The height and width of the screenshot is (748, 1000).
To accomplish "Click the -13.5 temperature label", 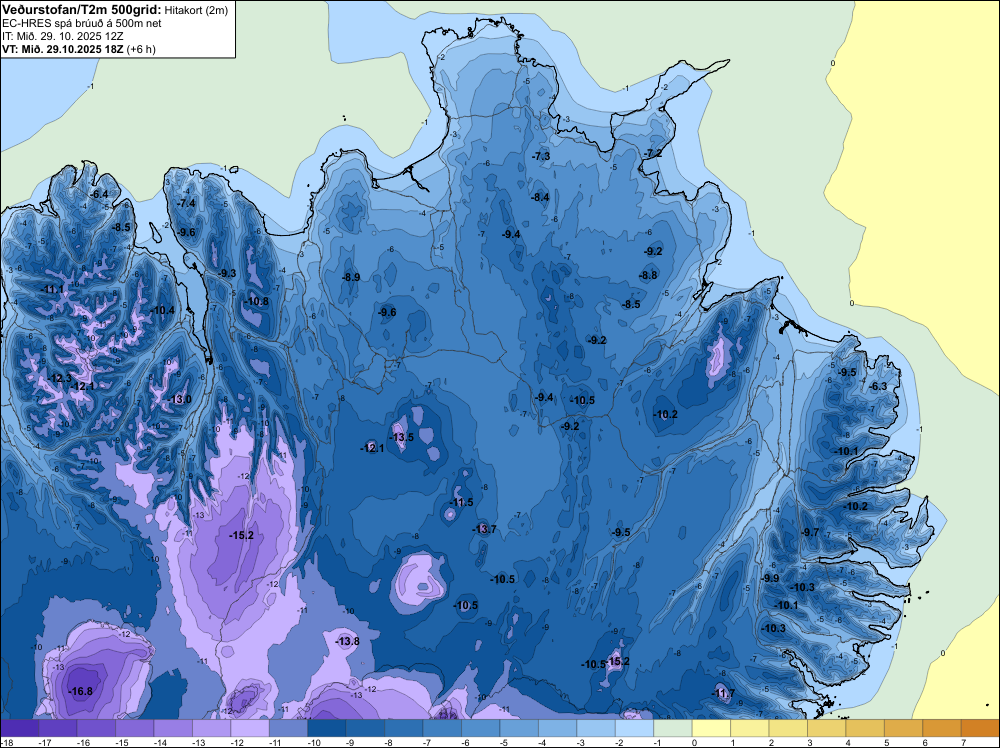I will (401, 437).
